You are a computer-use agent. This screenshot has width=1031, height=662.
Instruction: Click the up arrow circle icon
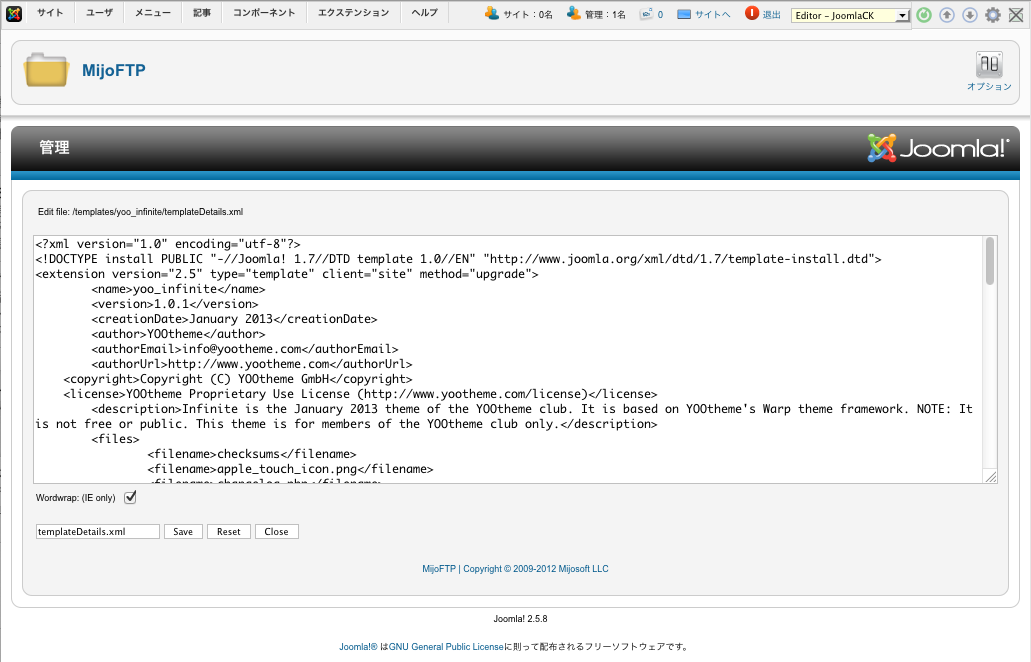point(947,15)
